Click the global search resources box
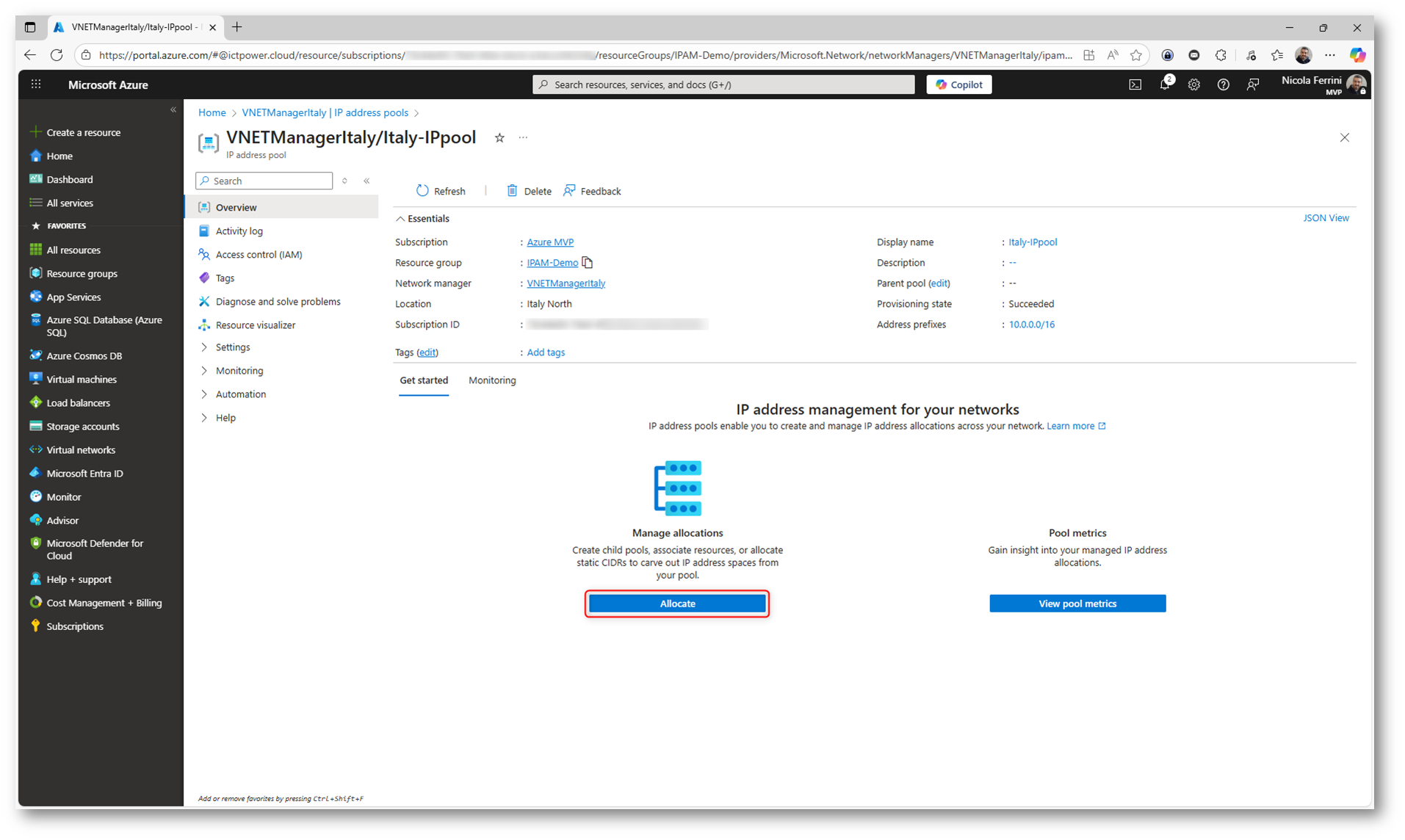The height and width of the screenshot is (840, 1405). click(x=723, y=84)
